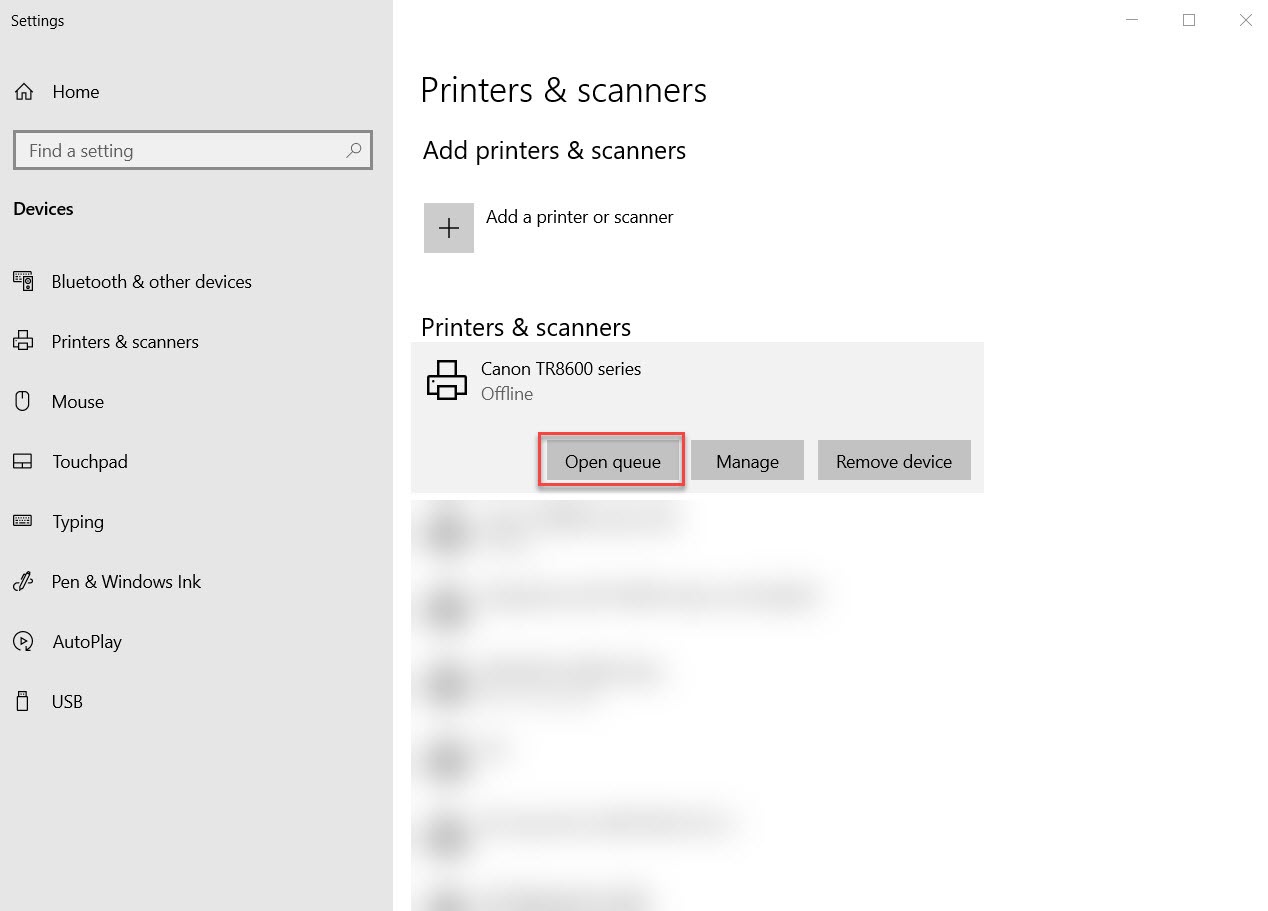The image size is (1268, 911).
Task: Click the AutoPlay sidebar icon
Action: [22, 641]
